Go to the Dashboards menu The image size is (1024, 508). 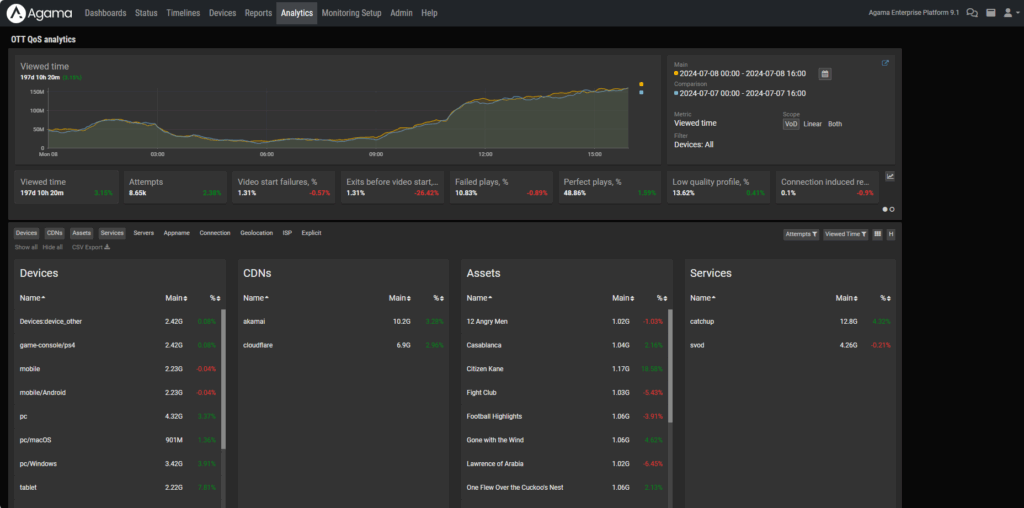click(105, 13)
